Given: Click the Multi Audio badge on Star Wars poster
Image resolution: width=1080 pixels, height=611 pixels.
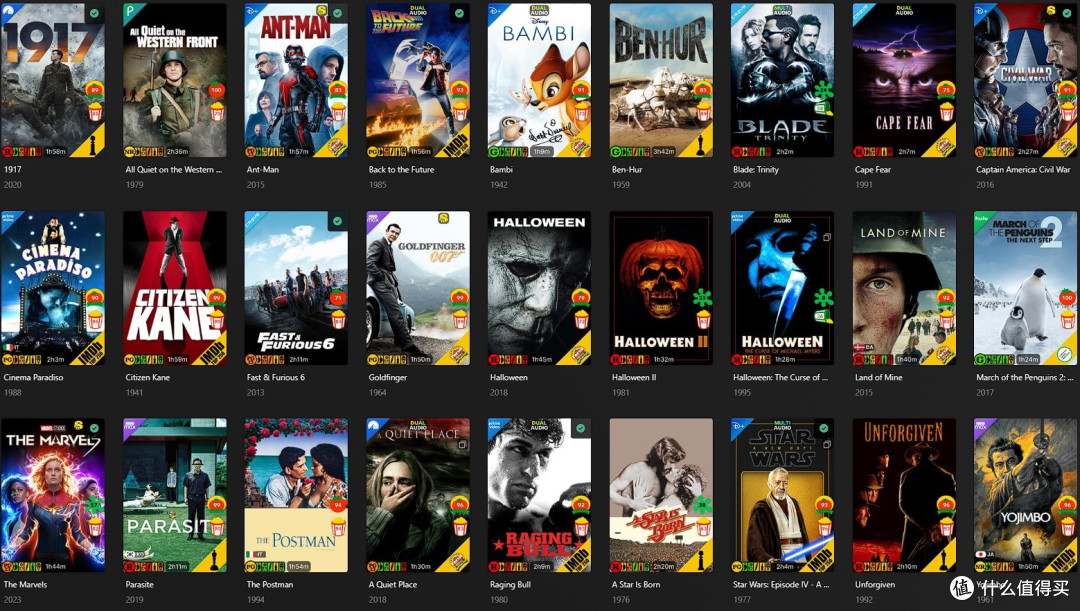Looking at the screenshot, I should pos(782,426).
